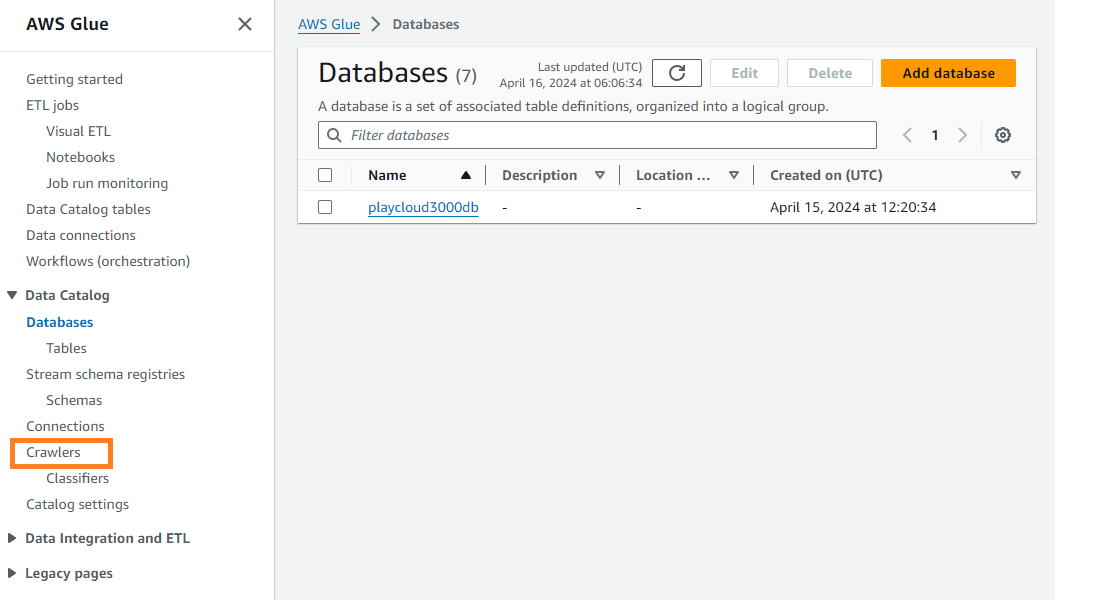Open ETL jobs in sidebar
1107x600 pixels.
point(52,105)
